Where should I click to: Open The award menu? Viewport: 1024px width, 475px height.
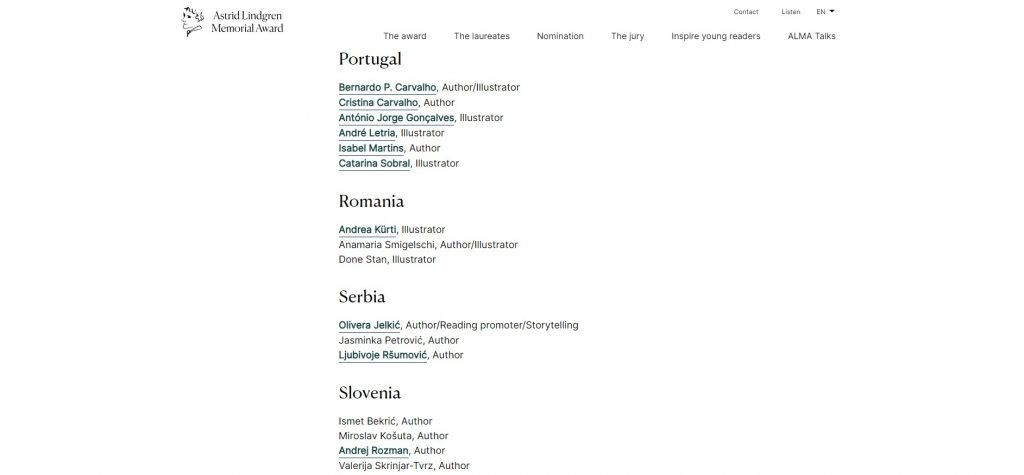coord(404,36)
